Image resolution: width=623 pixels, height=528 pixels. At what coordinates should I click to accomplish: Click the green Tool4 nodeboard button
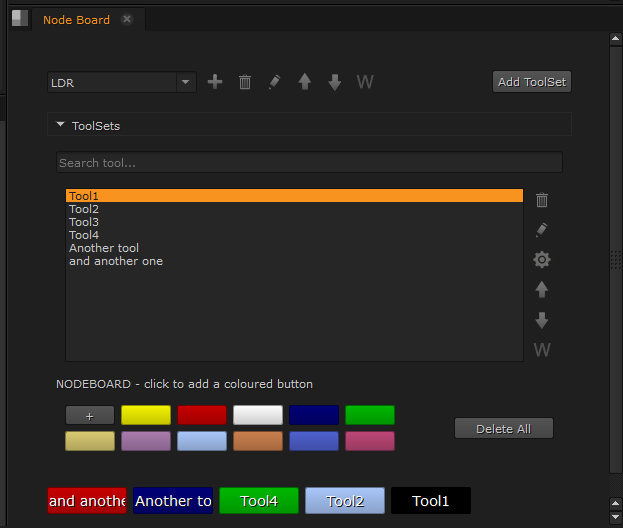tap(259, 501)
